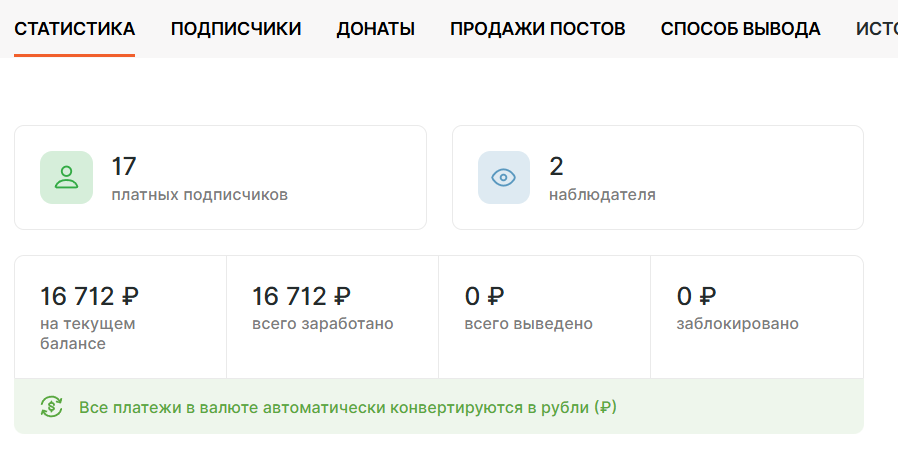The height and width of the screenshot is (466, 898).
Task: Click the на текущем балансе label
Action: 88,333
